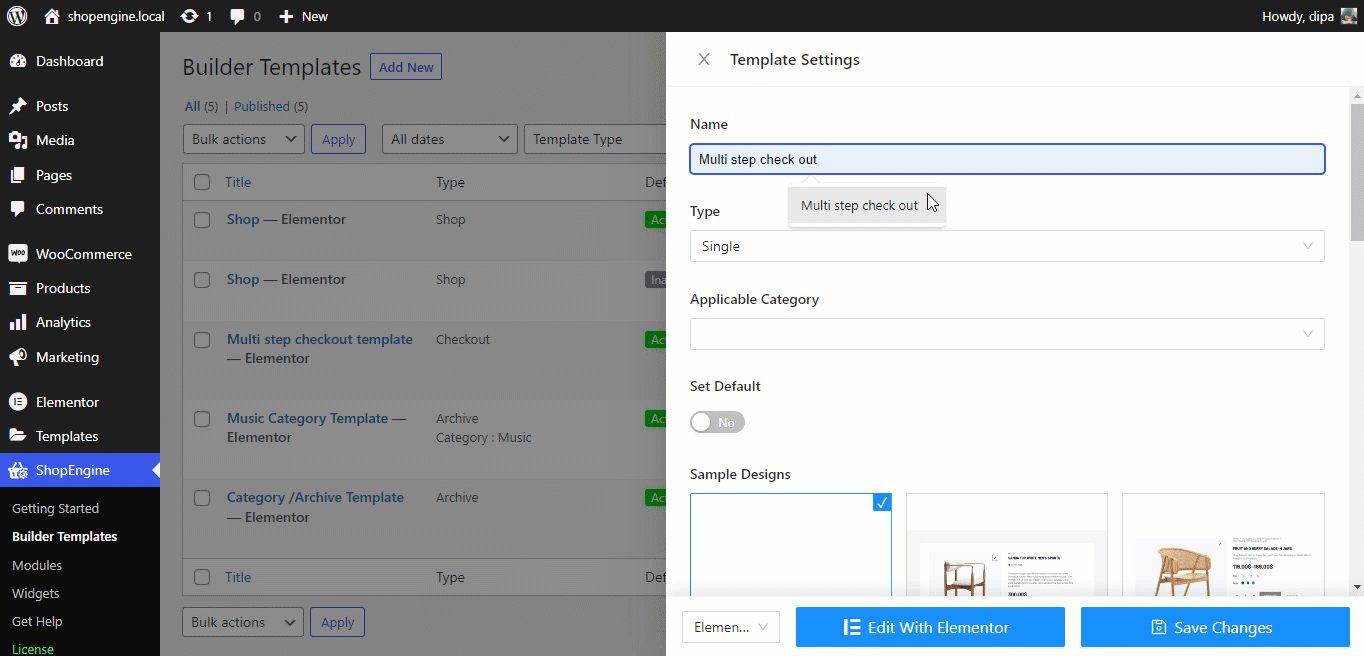The image size is (1364, 656).
Task: Click the bottom Apply button
Action: pos(338,622)
